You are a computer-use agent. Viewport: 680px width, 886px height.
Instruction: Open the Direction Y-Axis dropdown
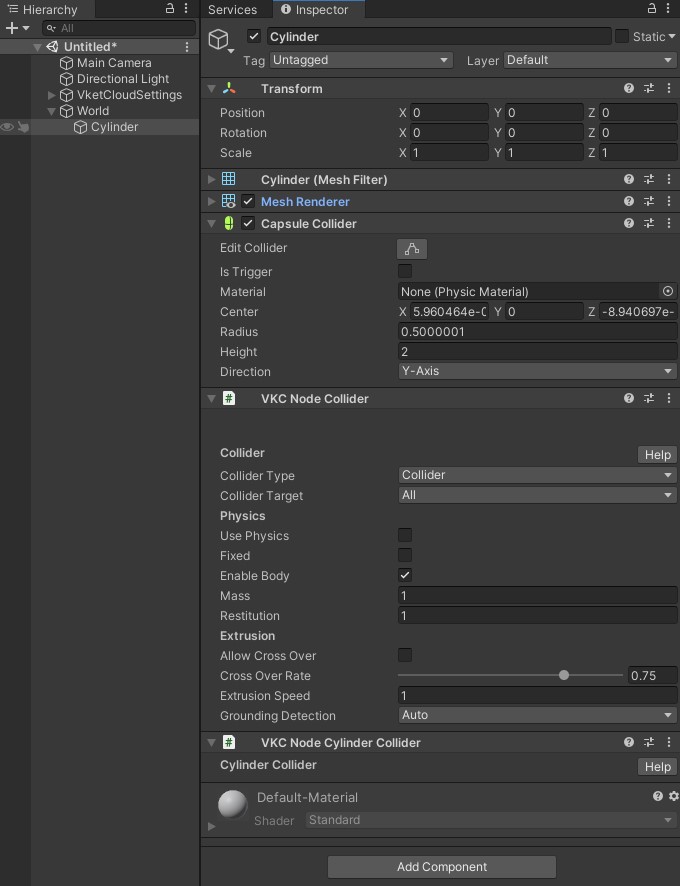point(537,372)
